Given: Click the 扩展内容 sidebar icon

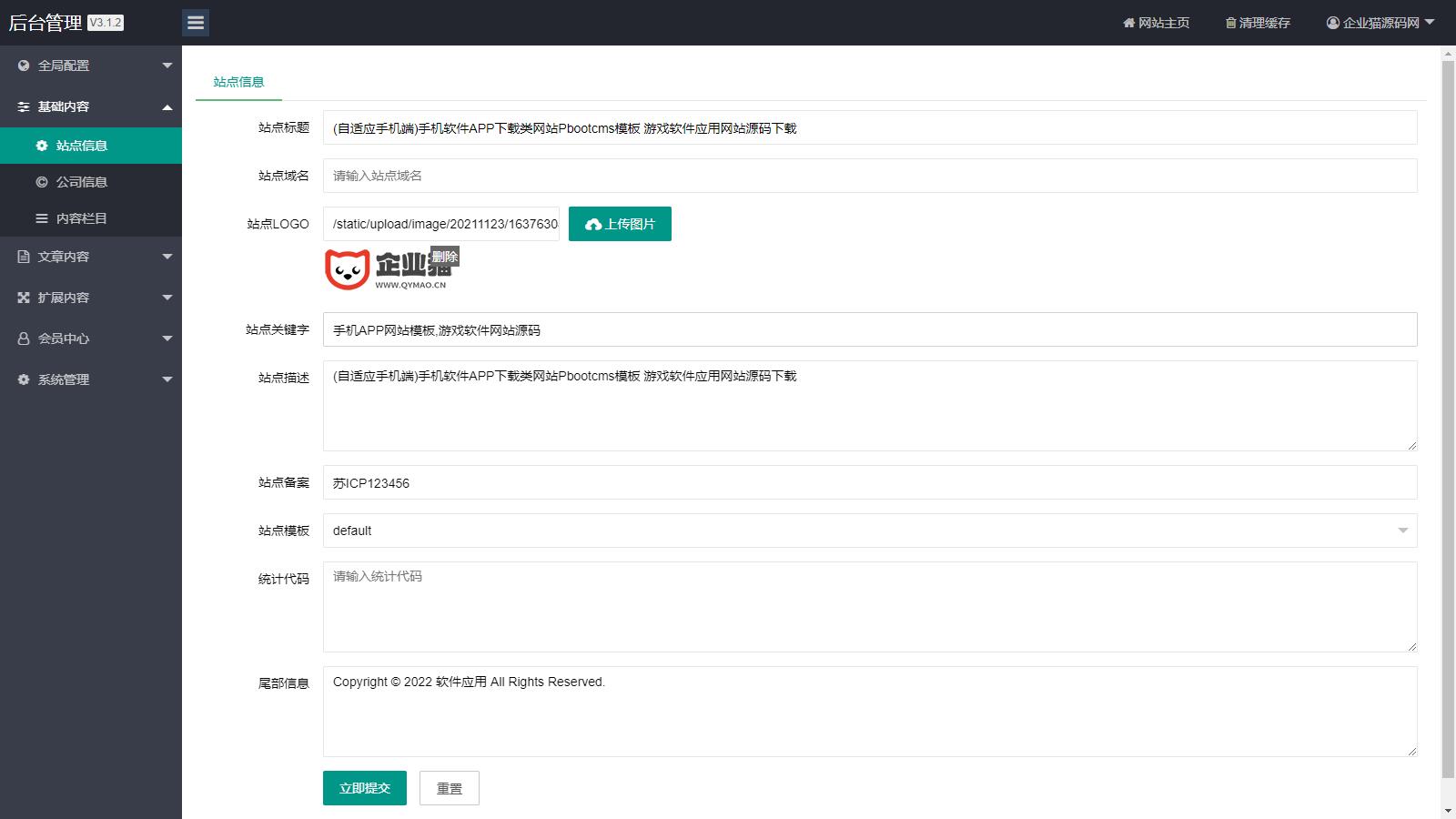Looking at the screenshot, I should click(24, 298).
